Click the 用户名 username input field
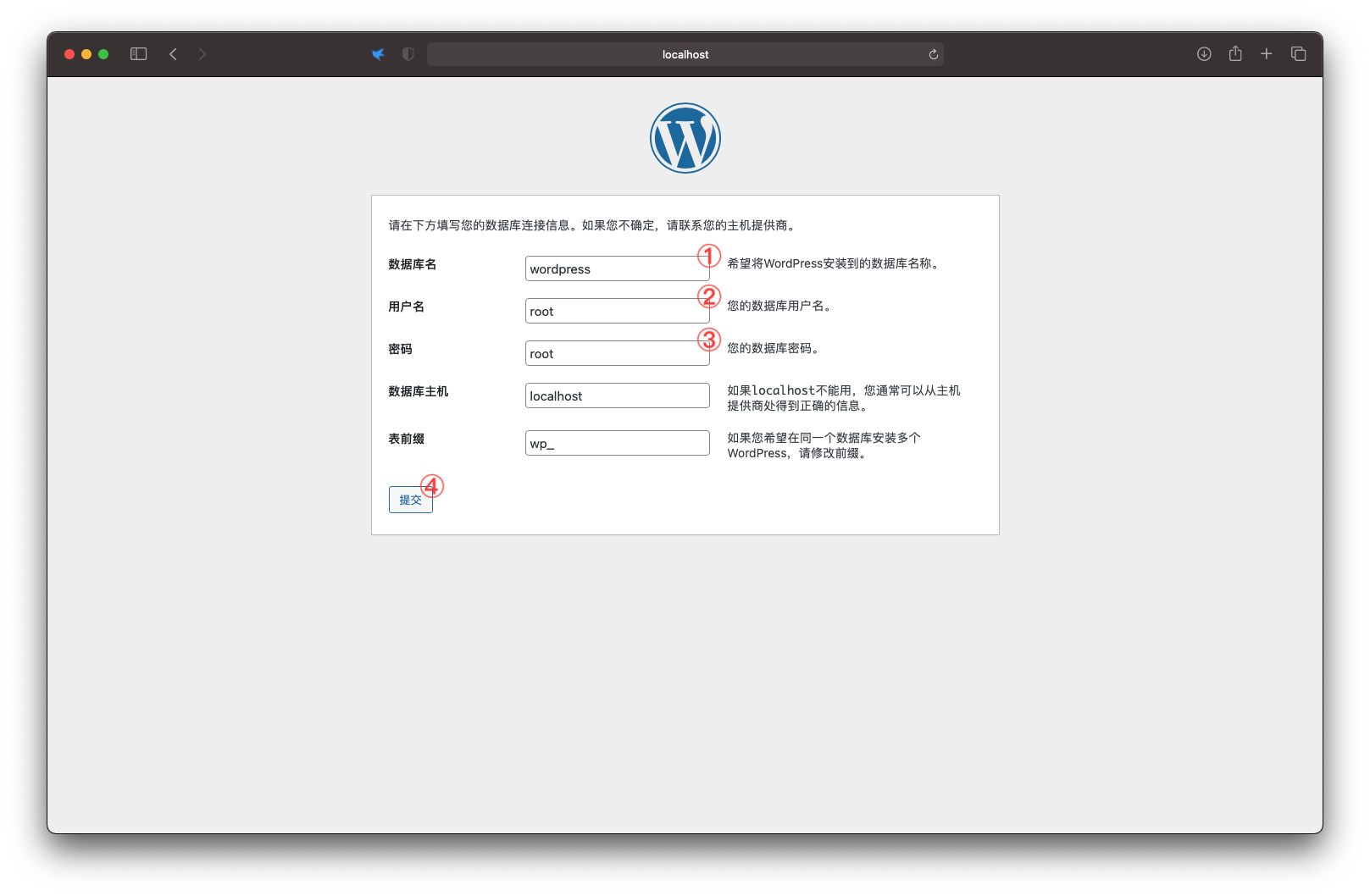 [616, 312]
